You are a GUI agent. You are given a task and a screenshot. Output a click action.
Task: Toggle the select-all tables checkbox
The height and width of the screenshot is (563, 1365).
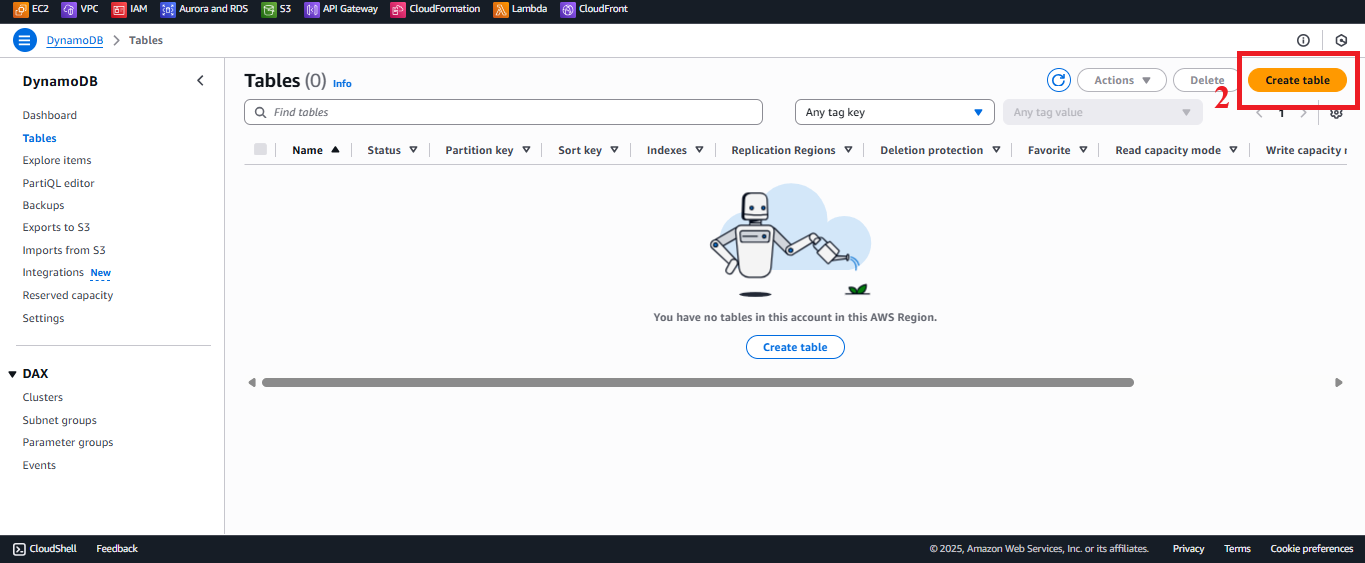point(261,150)
